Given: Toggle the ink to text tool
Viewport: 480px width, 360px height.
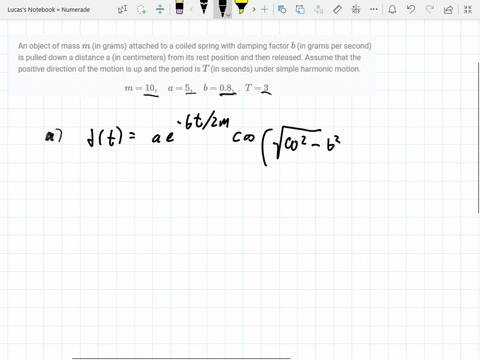Looking at the screenshot, I should pyautogui.click(x=300, y=9).
